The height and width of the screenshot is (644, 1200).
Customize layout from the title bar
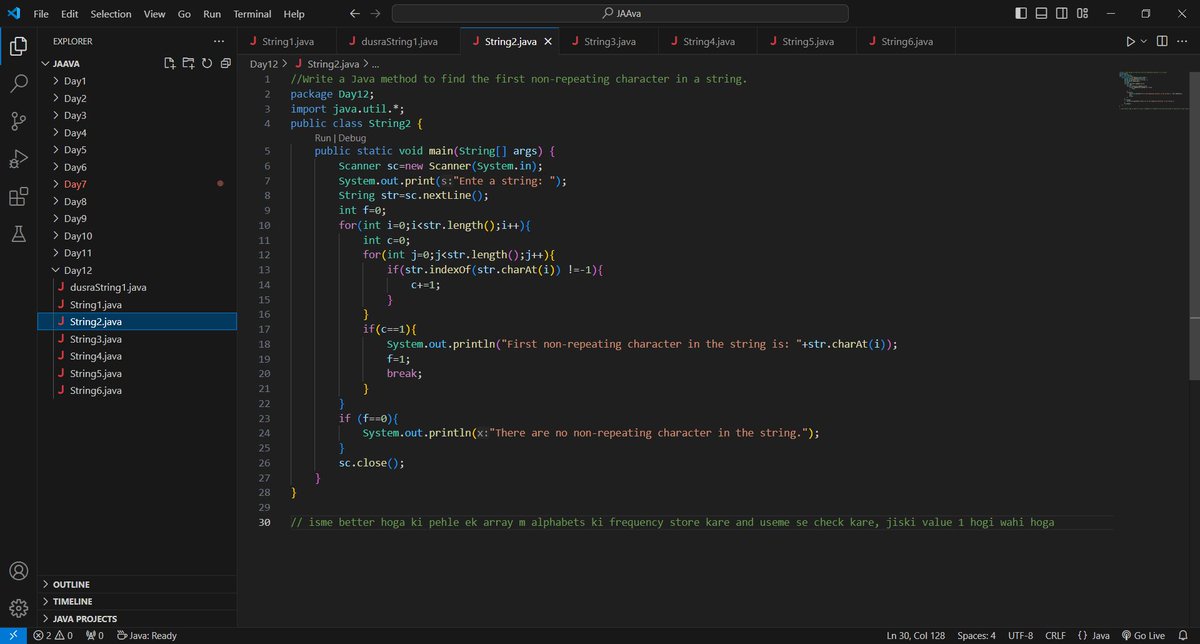(x=1081, y=14)
